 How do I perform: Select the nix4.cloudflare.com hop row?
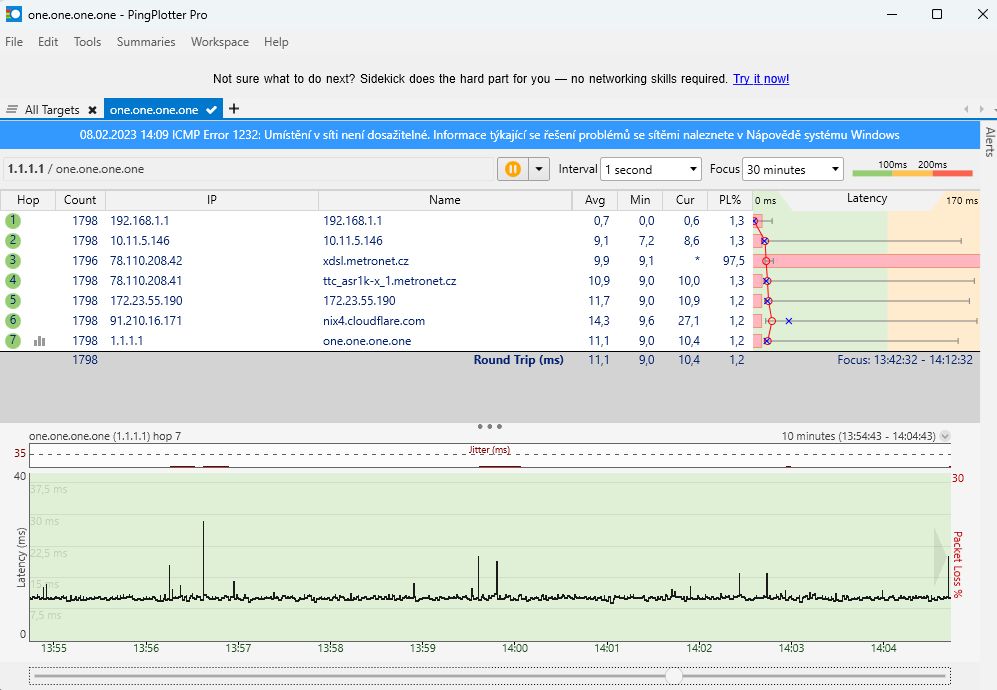372,321
